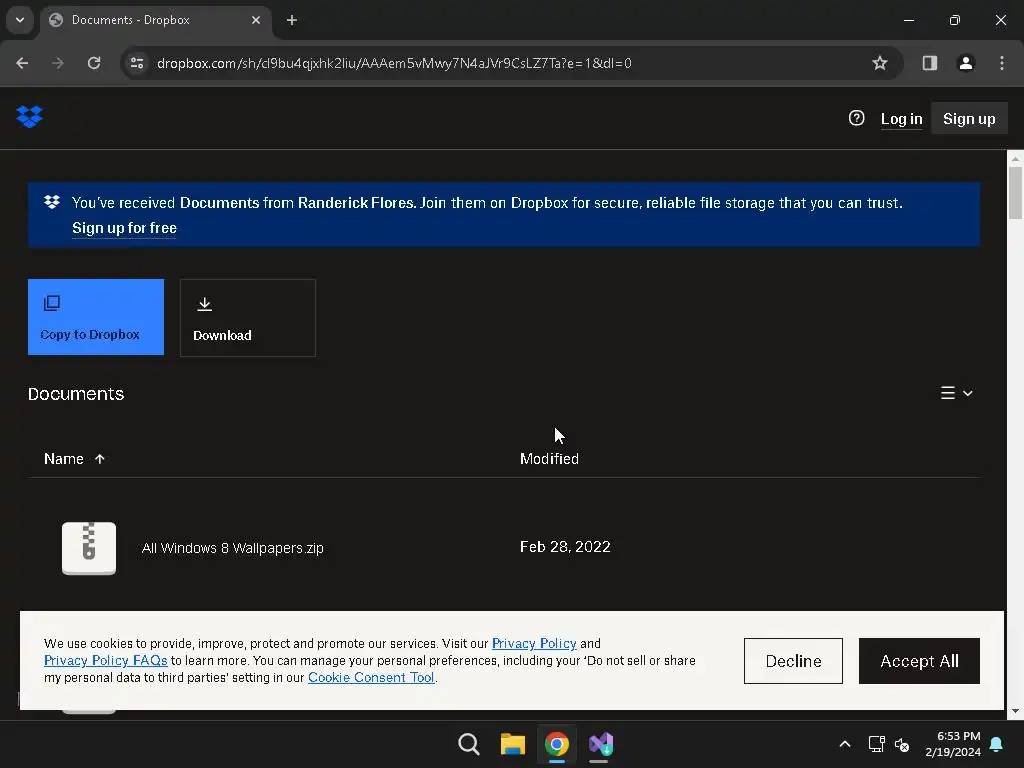Bookmark this page with star icon

(x=880, y=63)
